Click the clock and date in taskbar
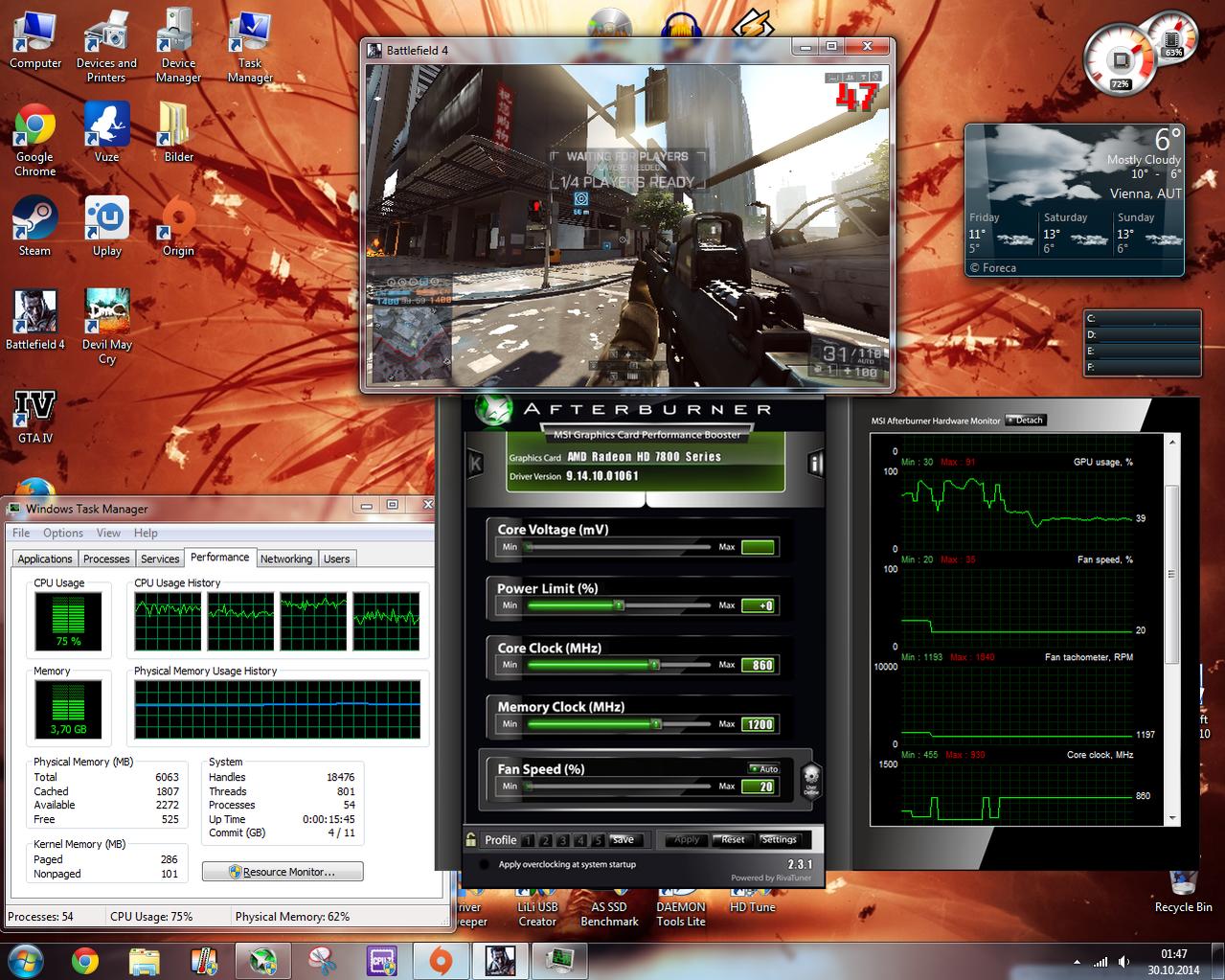The width and height of the screenshot is (1225, 980). (1174, 962)
